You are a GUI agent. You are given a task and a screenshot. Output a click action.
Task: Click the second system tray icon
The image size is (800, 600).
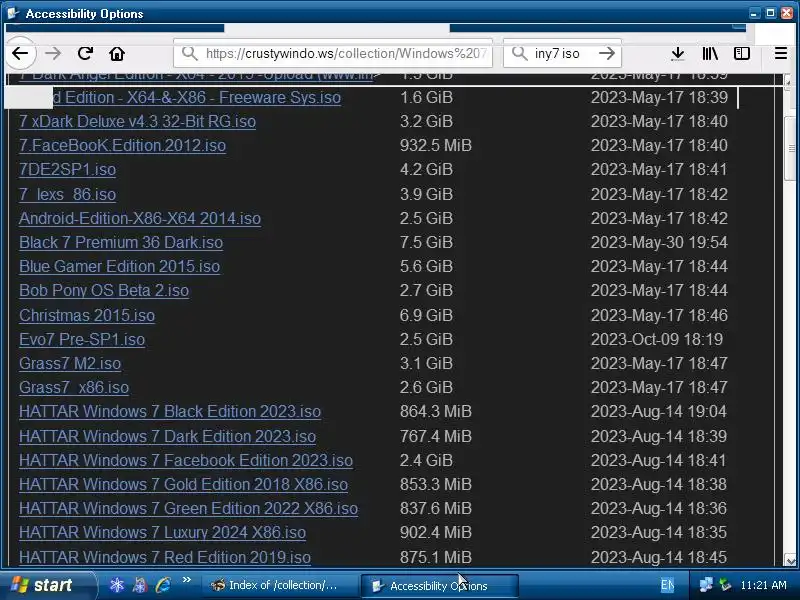point(725,585)
